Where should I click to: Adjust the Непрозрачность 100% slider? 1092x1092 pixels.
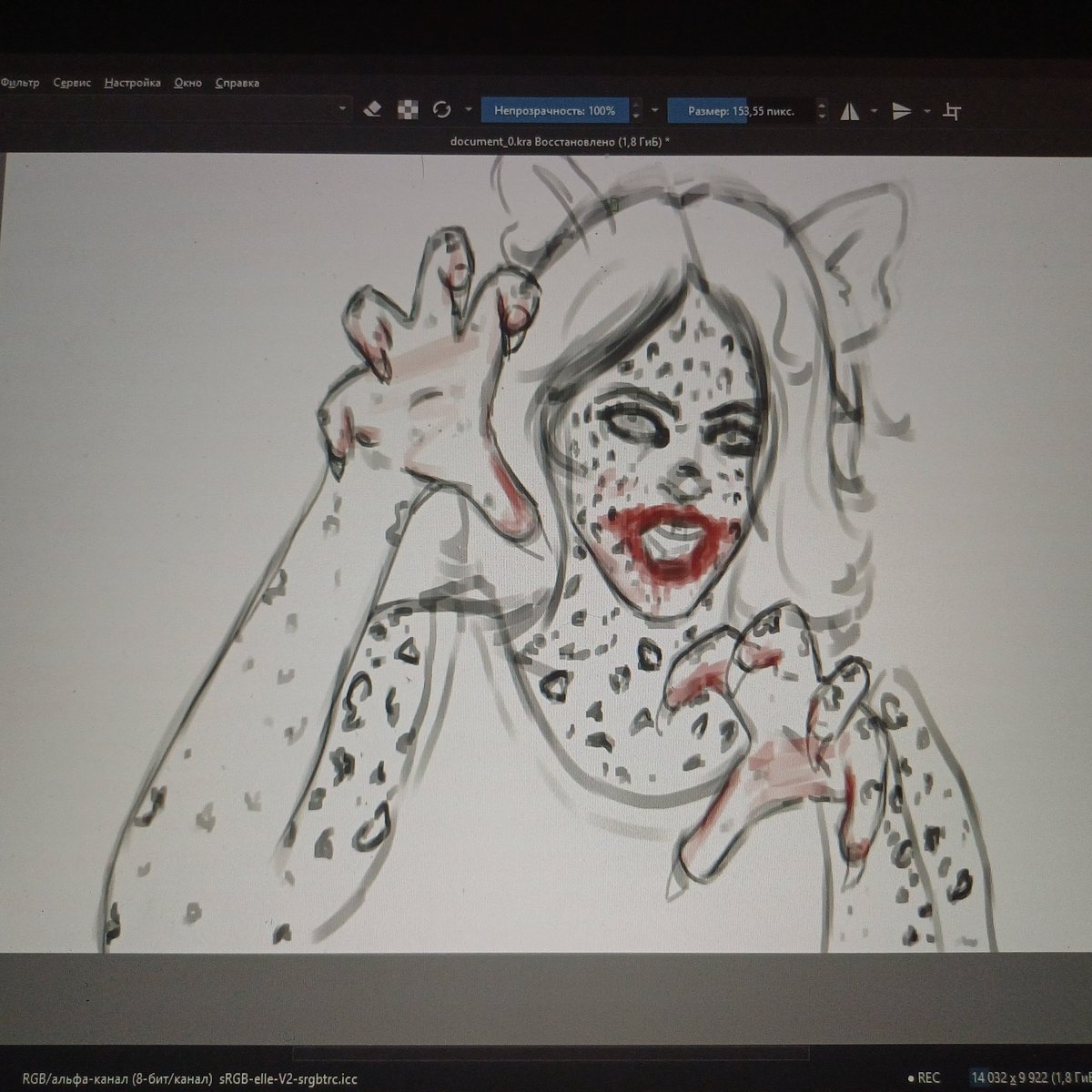555,110
